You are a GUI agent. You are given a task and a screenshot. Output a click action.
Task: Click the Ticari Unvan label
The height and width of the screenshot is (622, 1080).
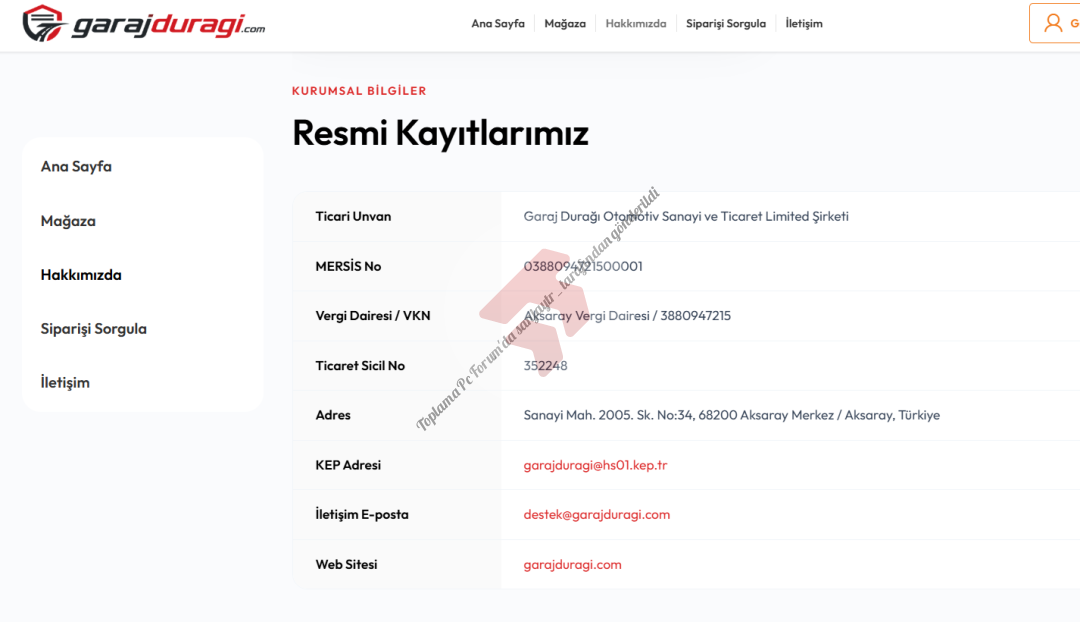pyautogui.click(x=353, y=216)
